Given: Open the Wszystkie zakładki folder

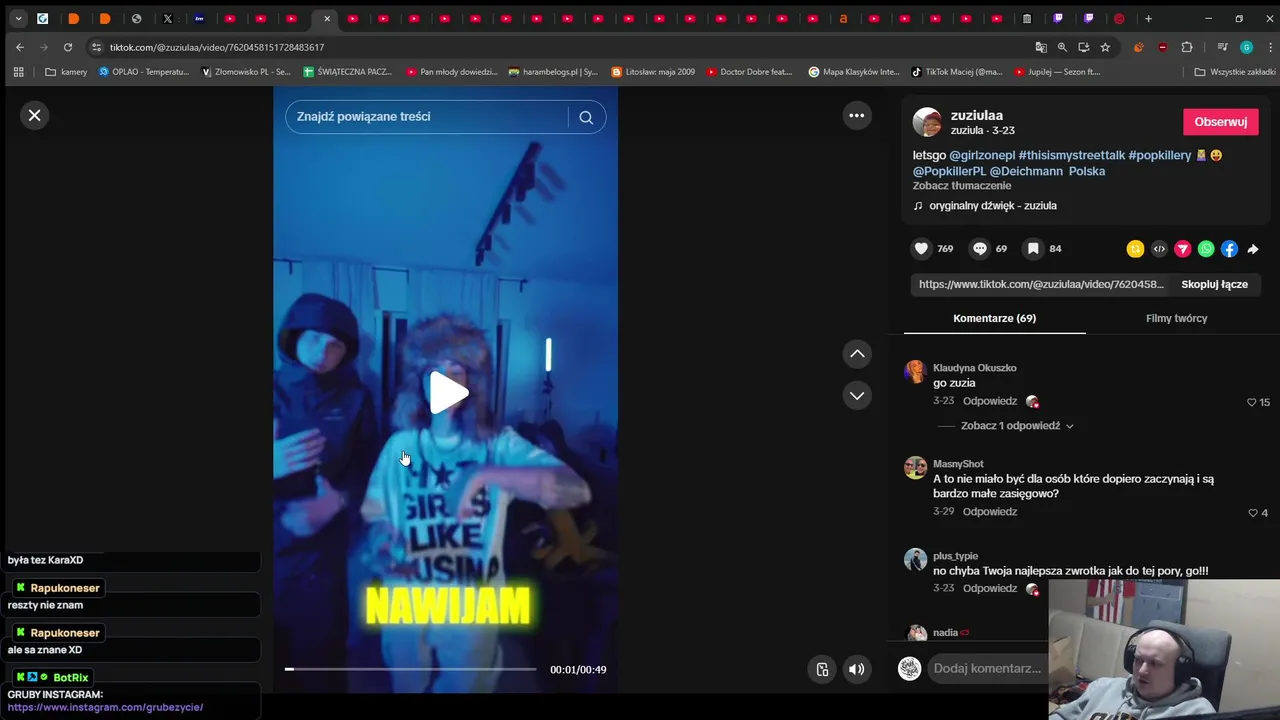Looking at the screenshot, I should (x=1235, y=72).
